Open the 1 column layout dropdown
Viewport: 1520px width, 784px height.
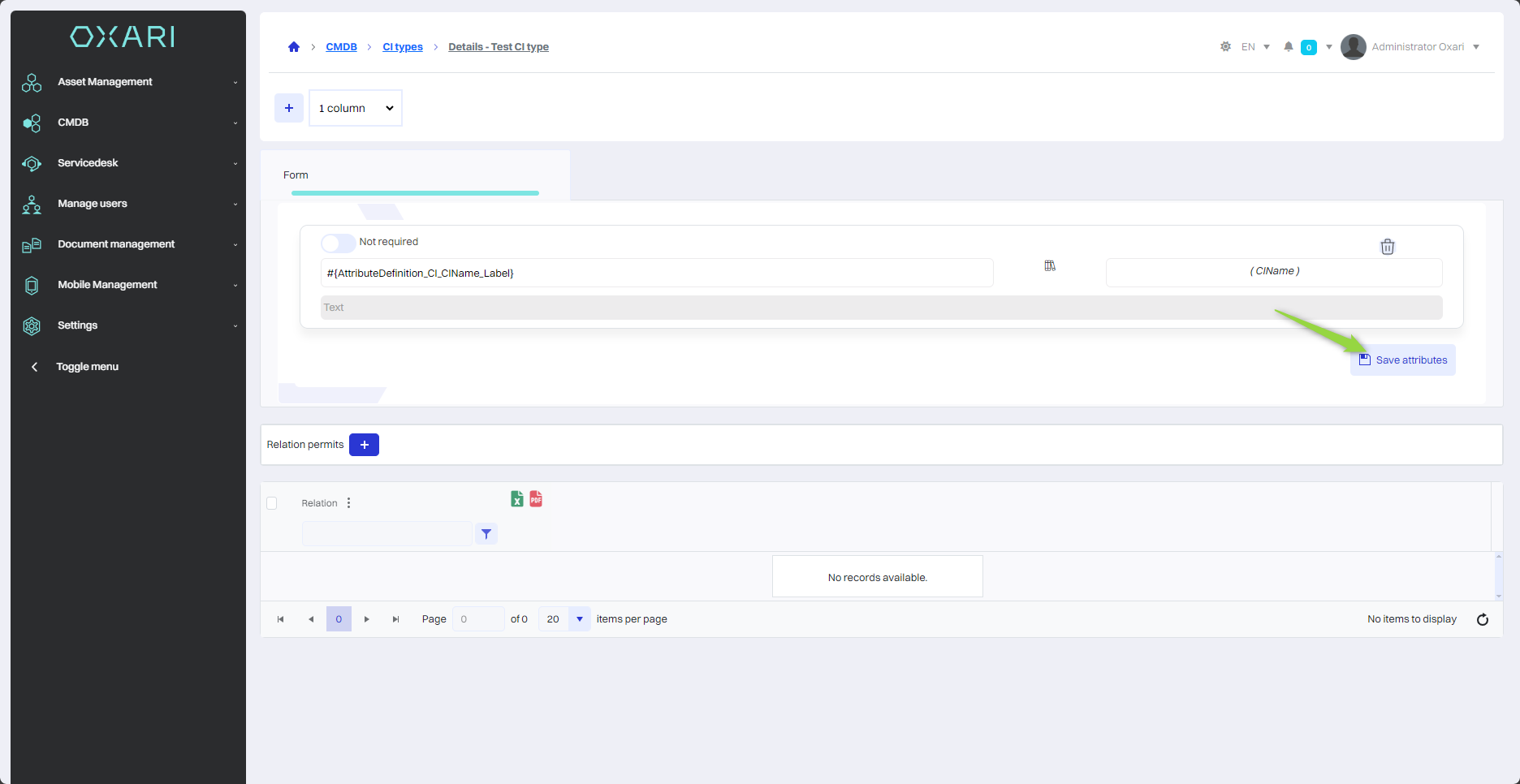click(356, 108)
